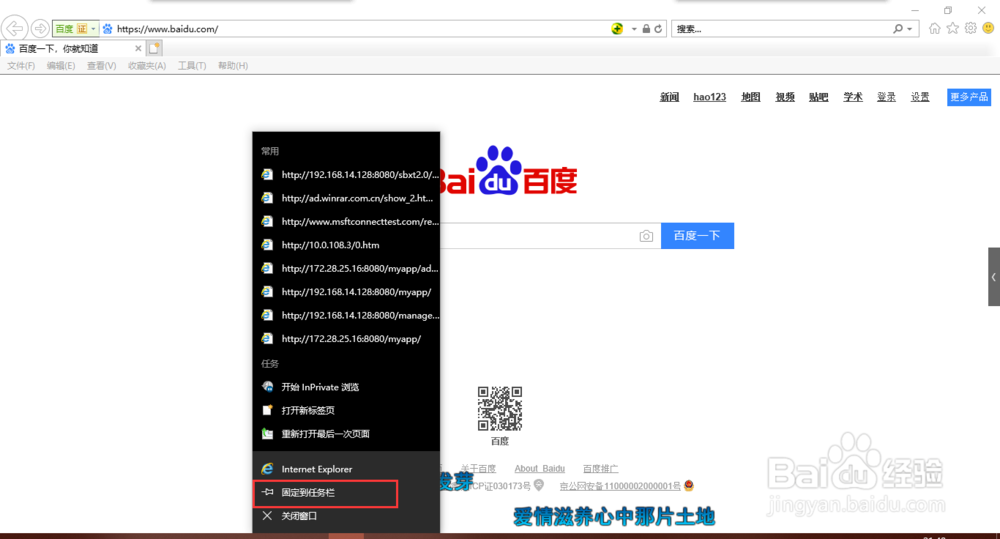Open jump list entry 192.168.14.128:8080/manage...
This screenshot has height=539, width=1000.
point(346,315)
